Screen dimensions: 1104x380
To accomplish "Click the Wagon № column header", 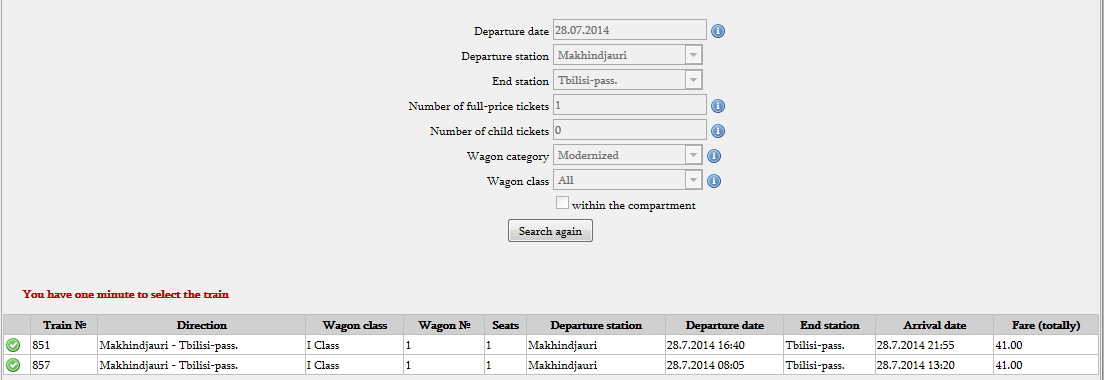I will coord(444,325).
